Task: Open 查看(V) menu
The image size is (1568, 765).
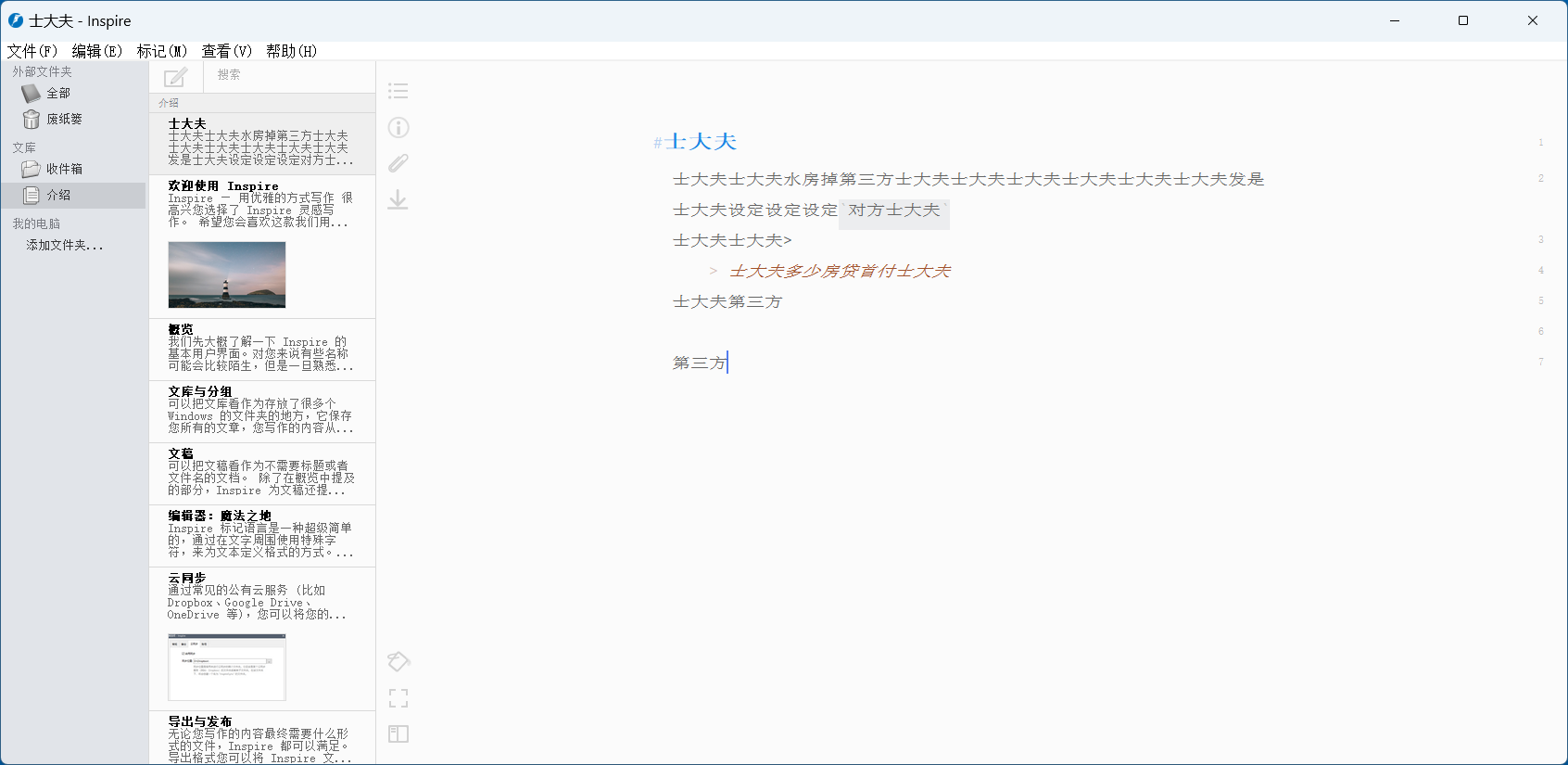Action: click(227, 51)
